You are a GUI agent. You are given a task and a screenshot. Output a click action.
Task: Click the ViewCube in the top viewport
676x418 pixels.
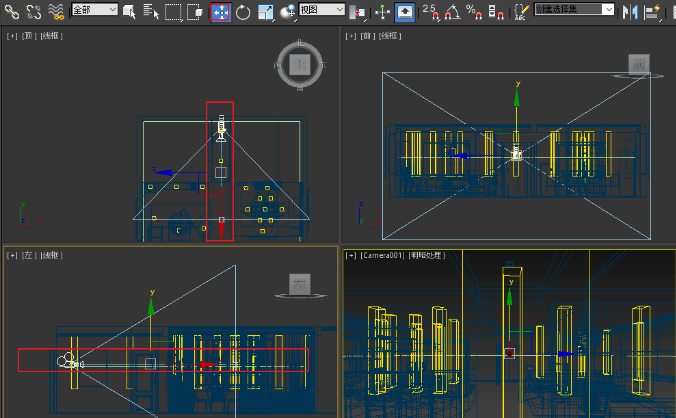click(299, 65)
